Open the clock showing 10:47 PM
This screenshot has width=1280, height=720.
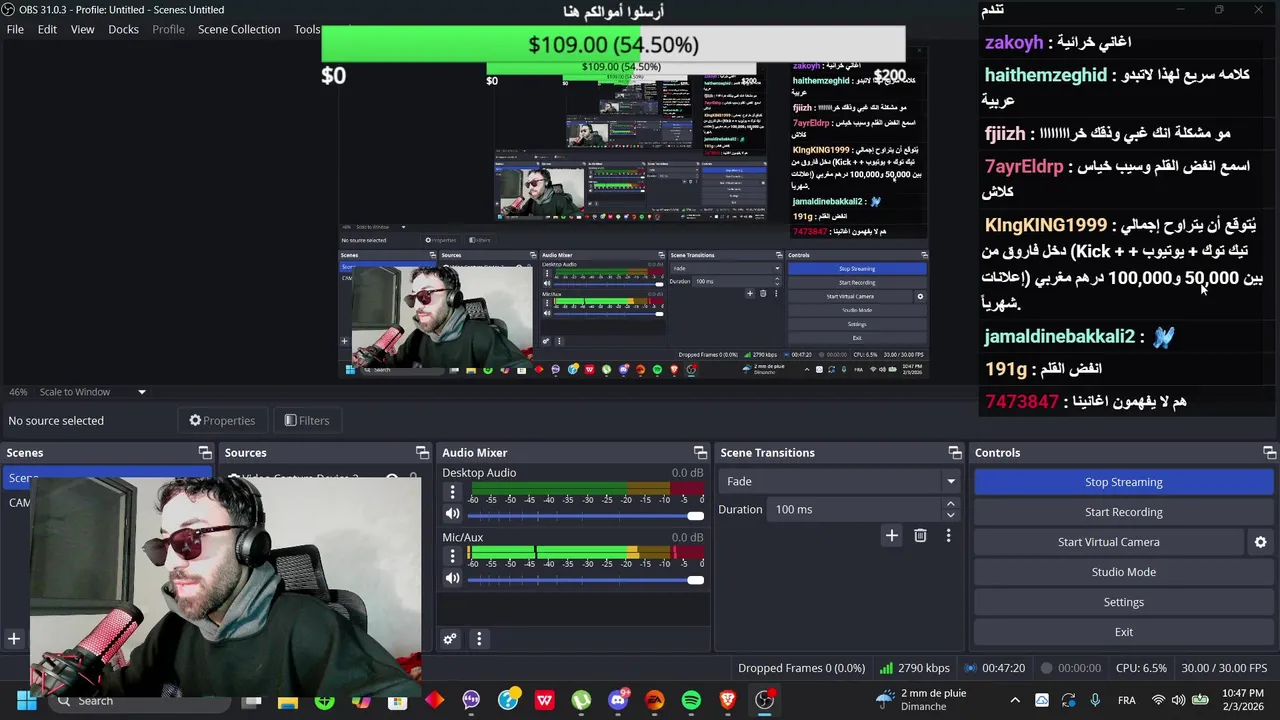point(1243,700)
